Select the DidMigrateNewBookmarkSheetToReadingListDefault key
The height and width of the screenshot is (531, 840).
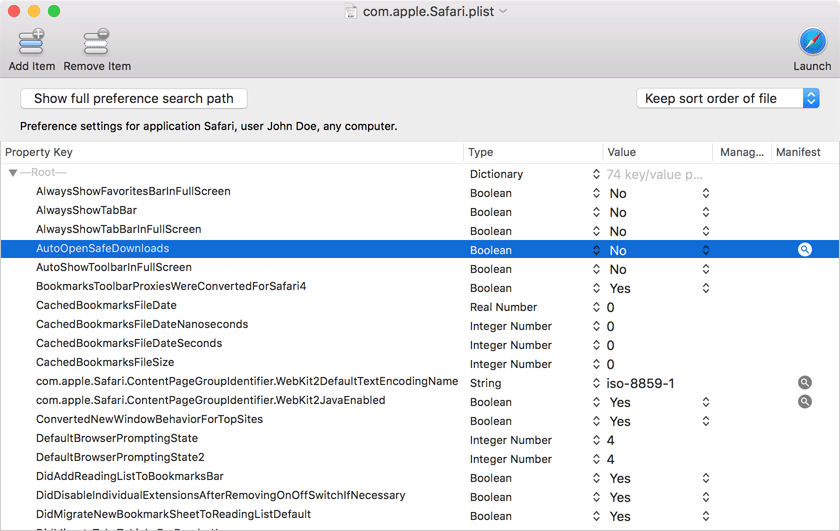click(173, 514)
